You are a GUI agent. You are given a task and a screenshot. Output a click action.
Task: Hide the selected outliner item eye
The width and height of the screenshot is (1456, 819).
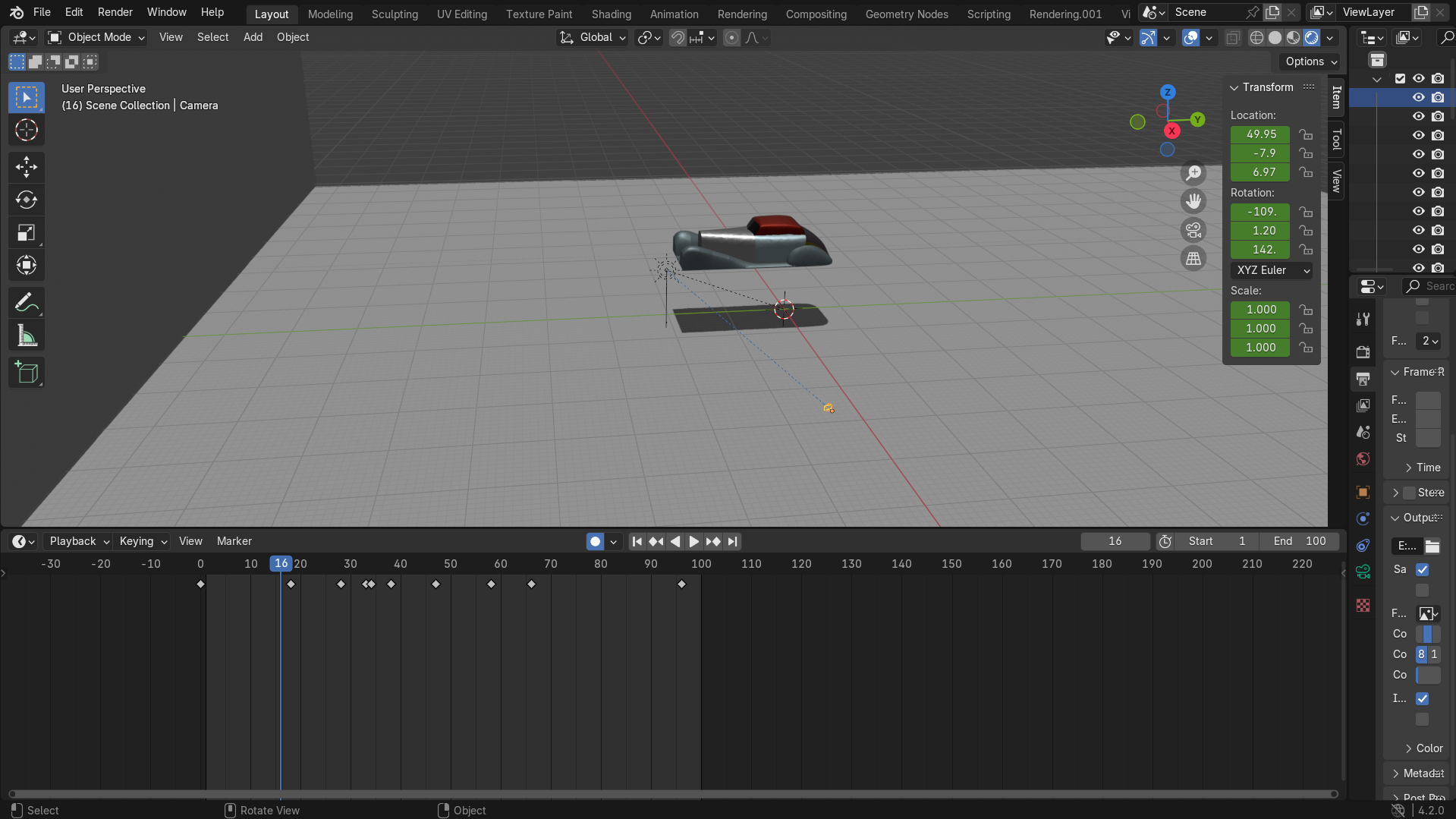(1418, 97)
